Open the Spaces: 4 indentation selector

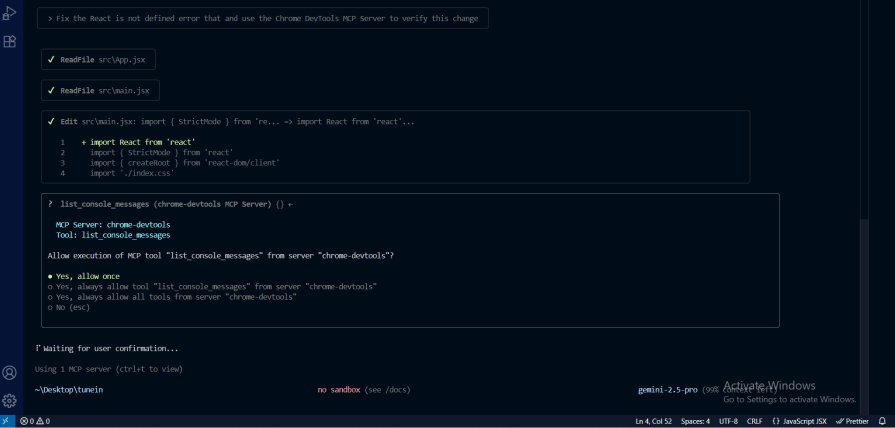(x=695, y=421)
